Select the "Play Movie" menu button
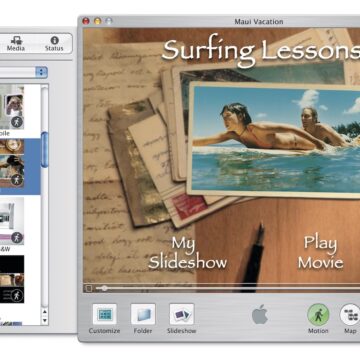 (x=321, y=252)
